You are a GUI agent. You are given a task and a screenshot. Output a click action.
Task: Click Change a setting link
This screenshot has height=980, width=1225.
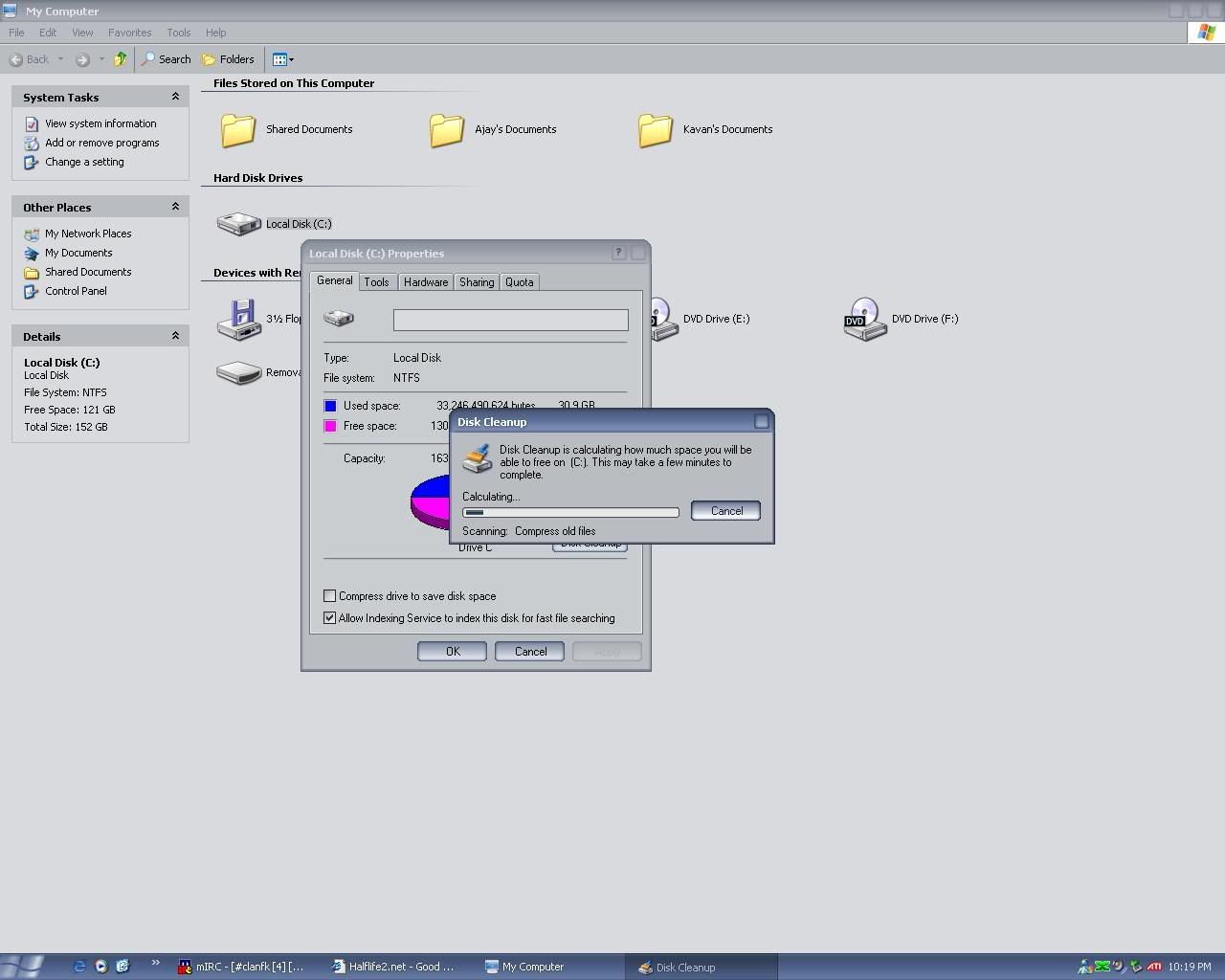[x=84, y=162]
